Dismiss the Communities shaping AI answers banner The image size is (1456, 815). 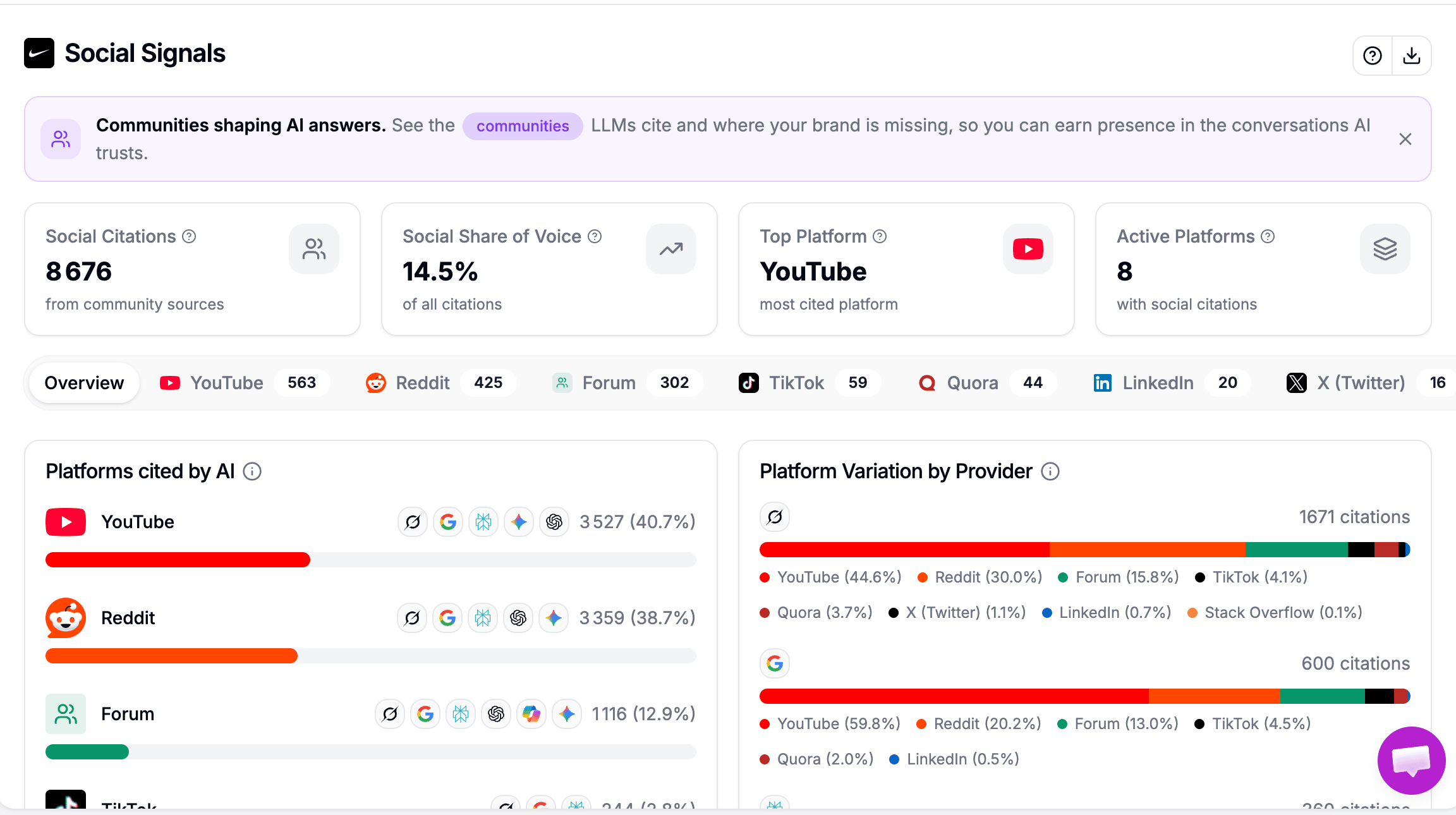pos(1405,139)
